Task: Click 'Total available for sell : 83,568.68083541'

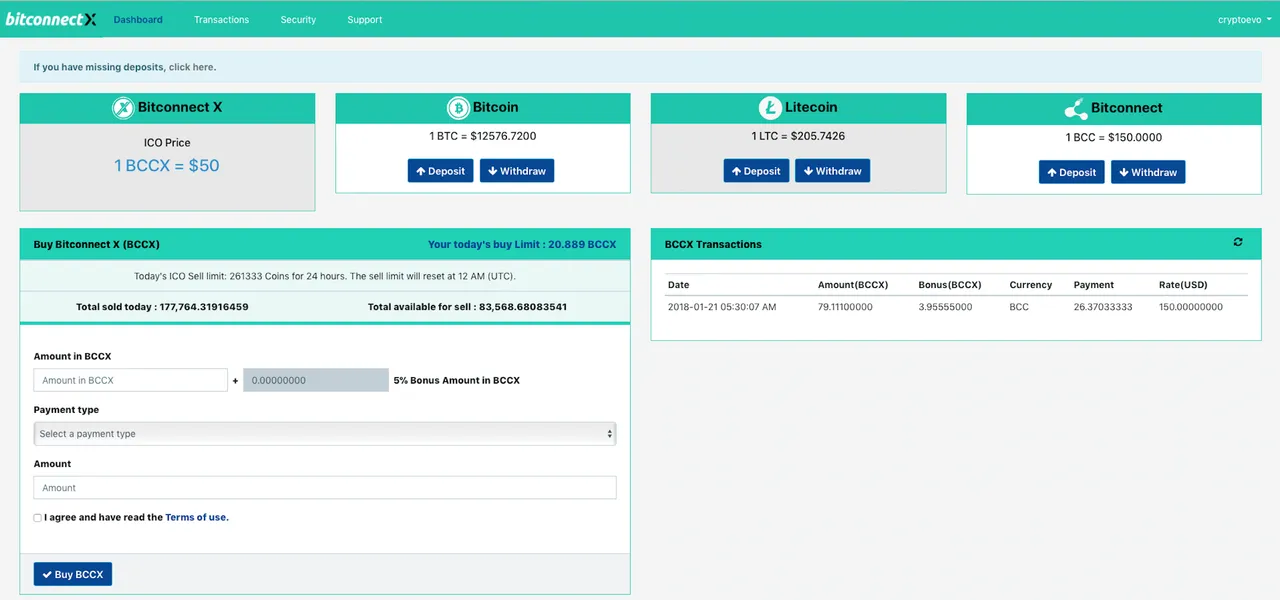Action: (x=467, y=307)
